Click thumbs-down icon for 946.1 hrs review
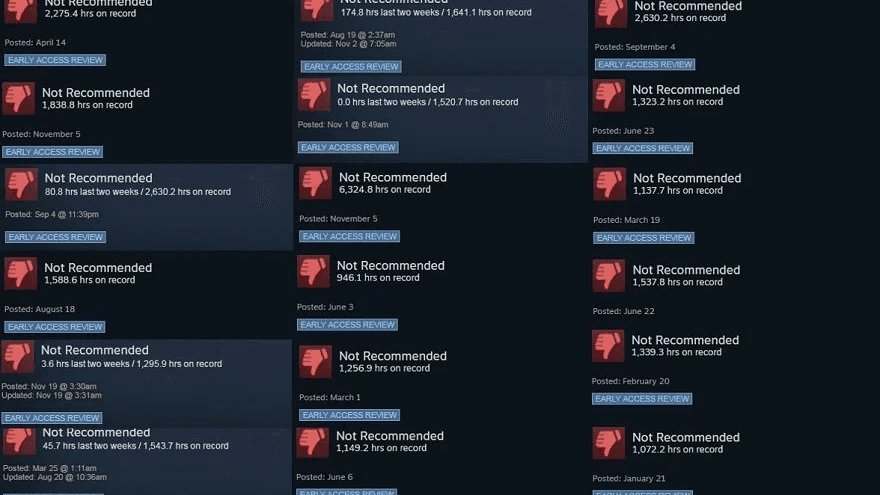Image resolution: width=880 pixels, height=495 pixels. [313, 271]
